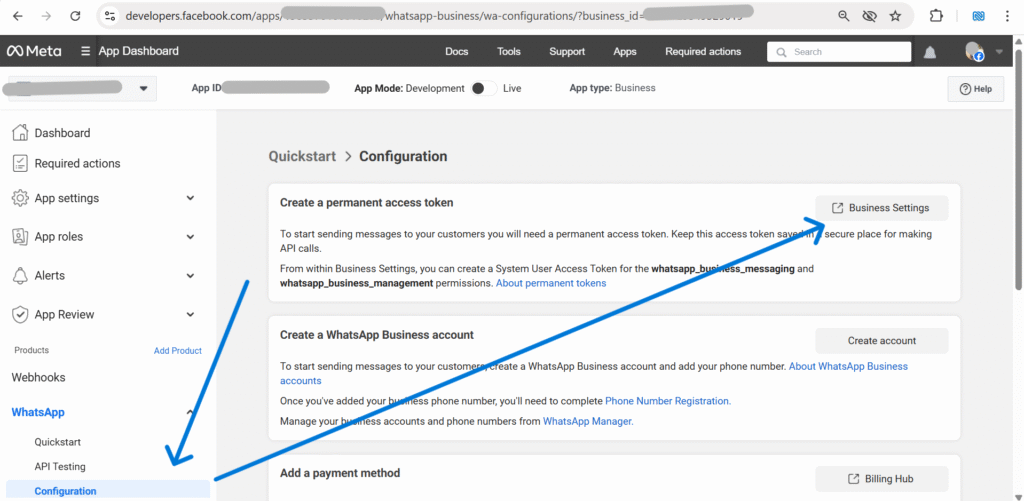Click the notifications bell icon
This screenshot has height=501, width=1024.
[x=930, y=52]
